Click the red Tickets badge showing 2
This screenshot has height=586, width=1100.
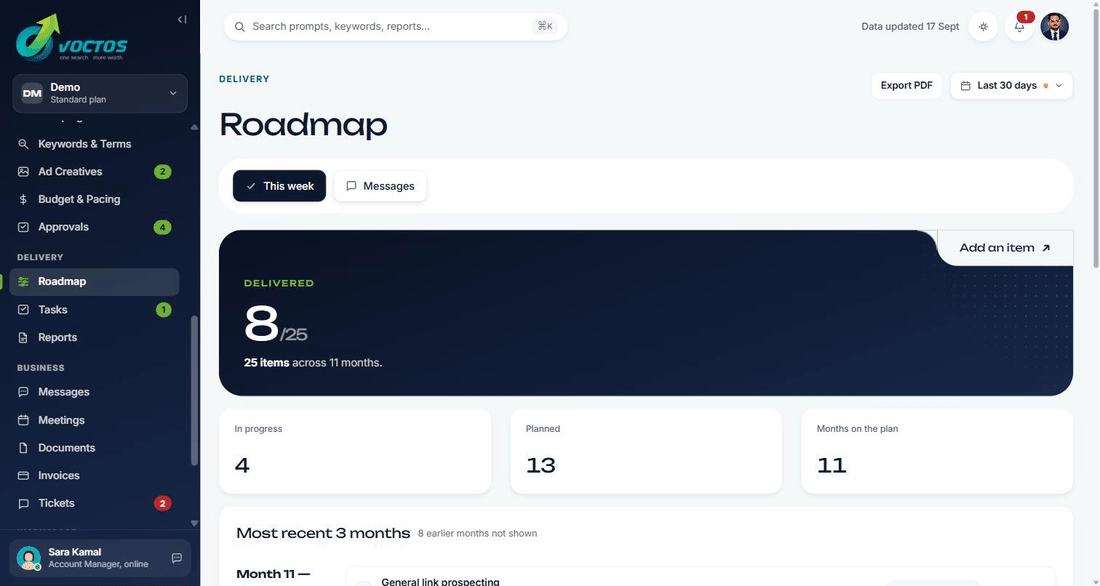click(163, 503)
